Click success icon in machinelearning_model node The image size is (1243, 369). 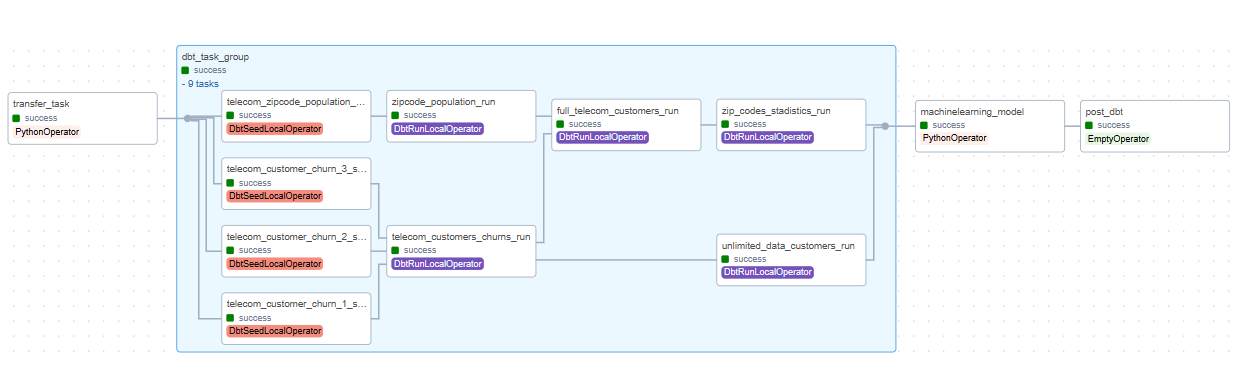tap(924, 125)
